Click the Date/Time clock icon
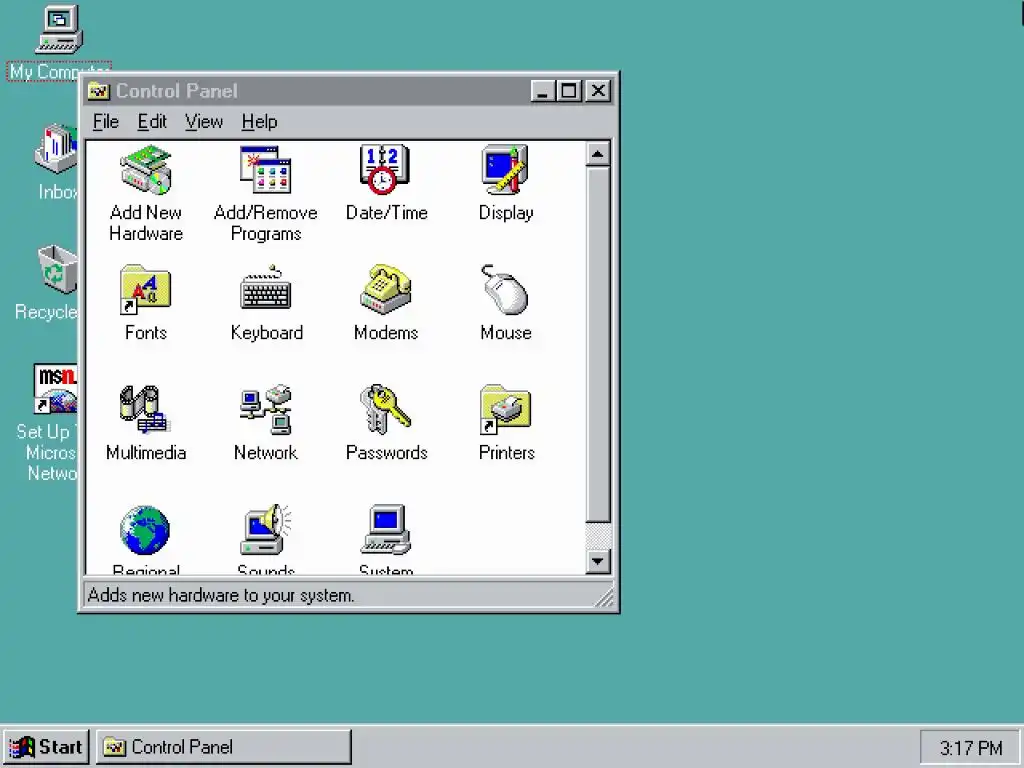Screen dimensions: 1024x768 click(385, 170)
